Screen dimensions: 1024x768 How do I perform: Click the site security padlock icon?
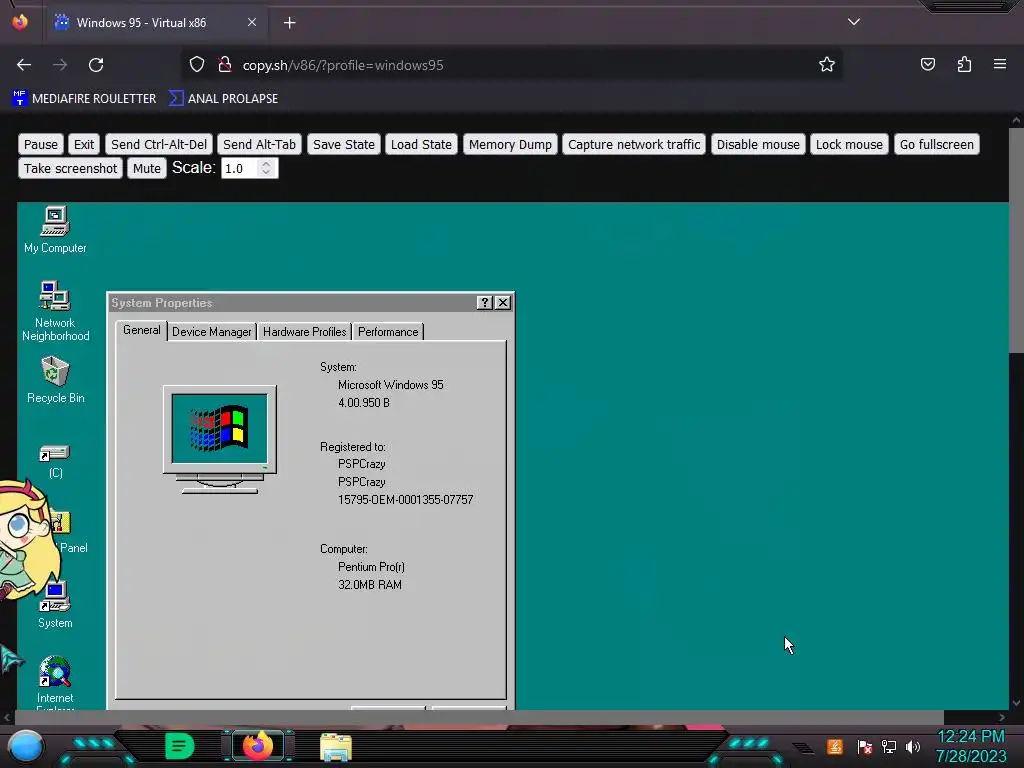click(225, 65)
